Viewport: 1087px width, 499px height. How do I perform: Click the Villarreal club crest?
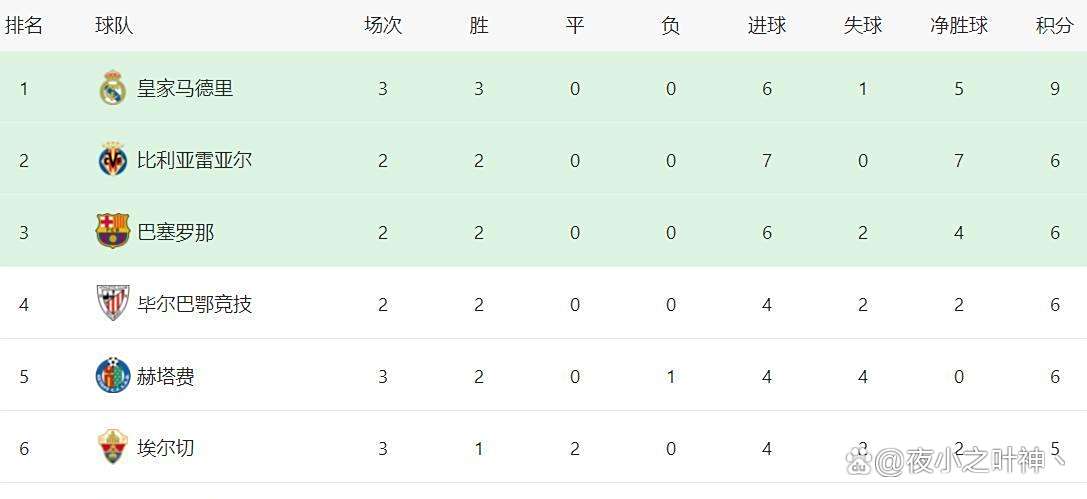click(112, 160)
